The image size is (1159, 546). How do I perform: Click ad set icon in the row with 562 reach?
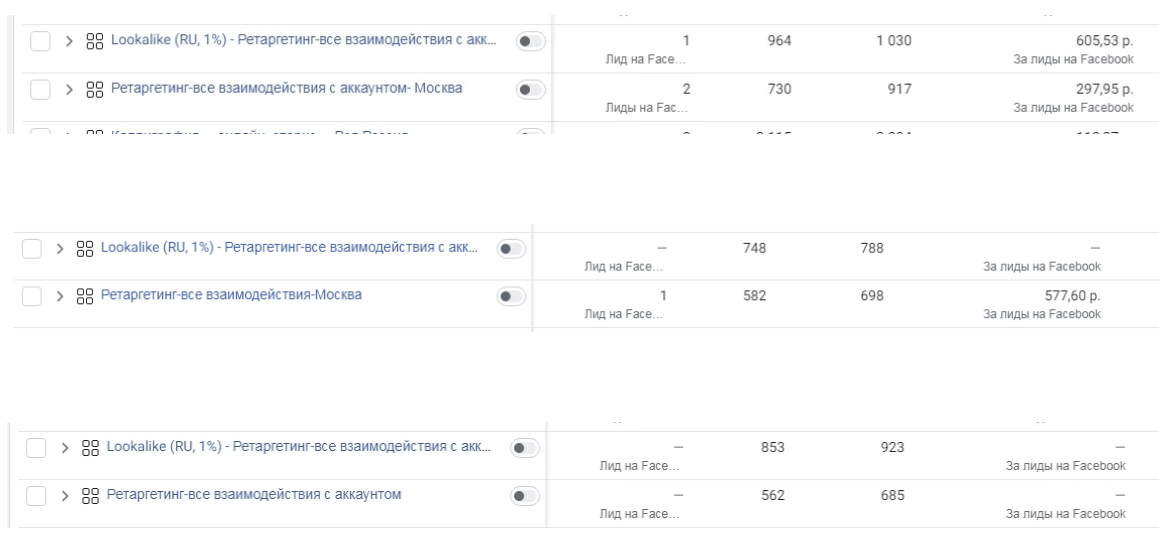click(92, 495)
